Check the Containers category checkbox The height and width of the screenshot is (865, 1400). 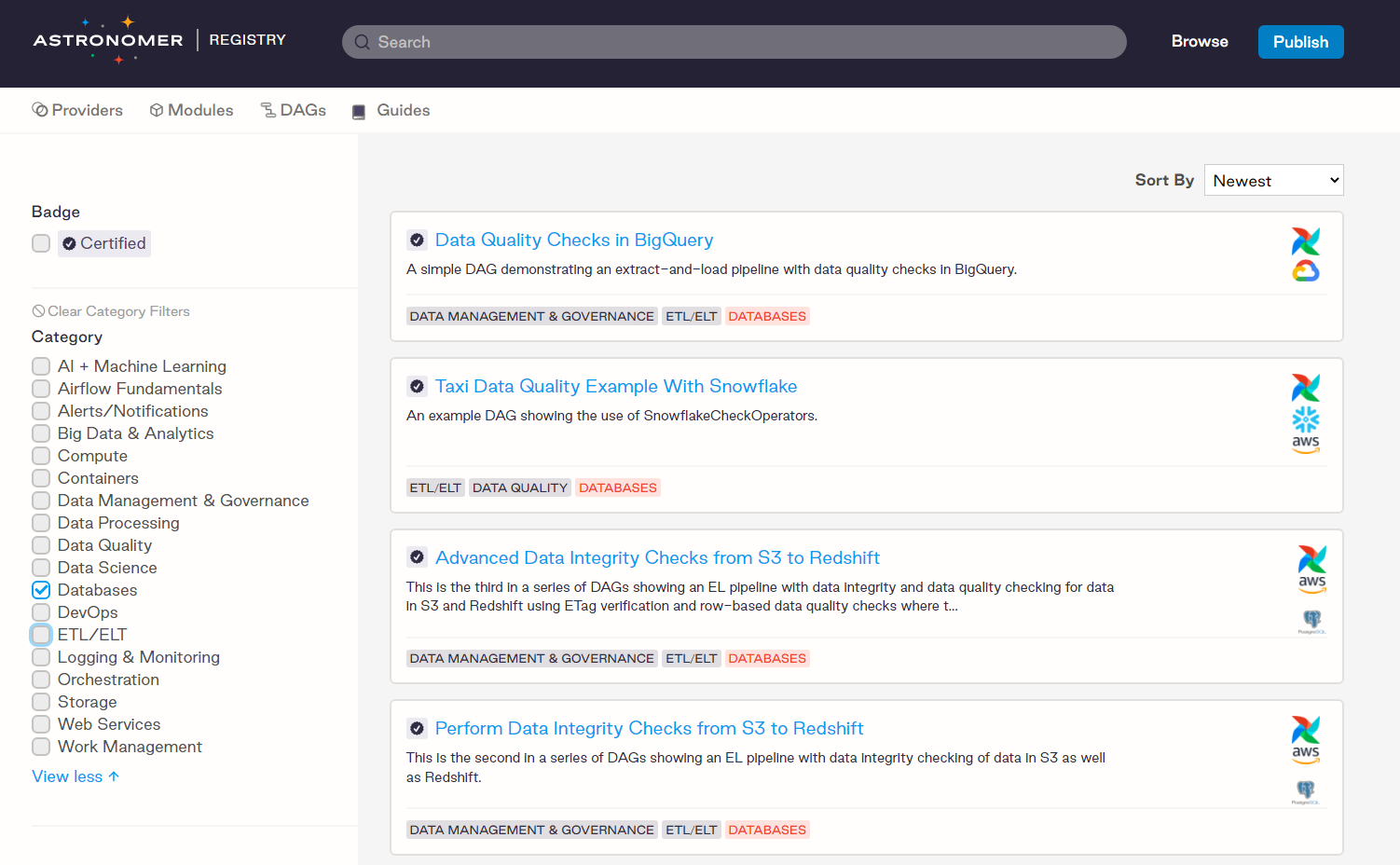coord(41,478)
